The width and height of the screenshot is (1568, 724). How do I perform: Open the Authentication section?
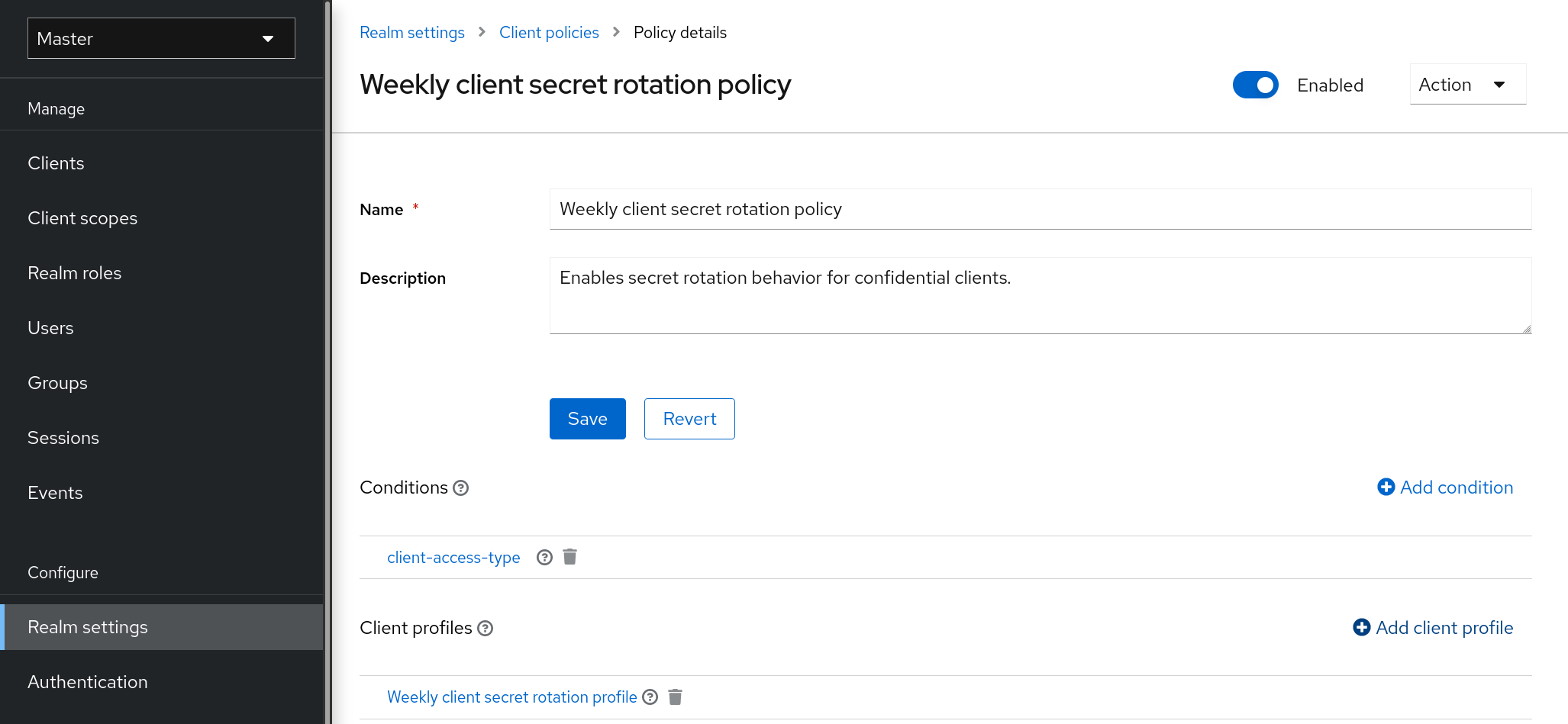(x=87, y=681)
